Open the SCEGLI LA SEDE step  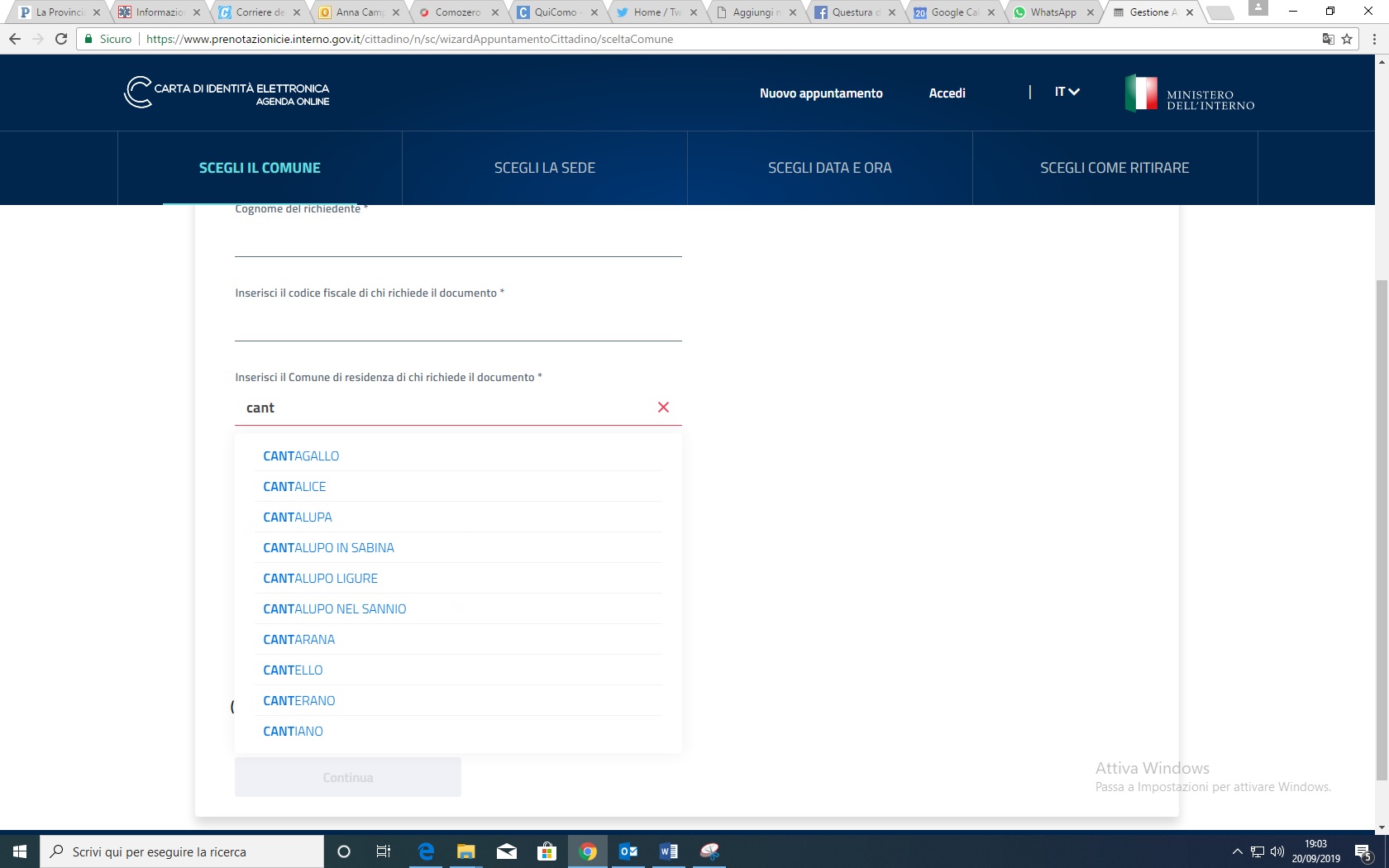pos(545,168)
